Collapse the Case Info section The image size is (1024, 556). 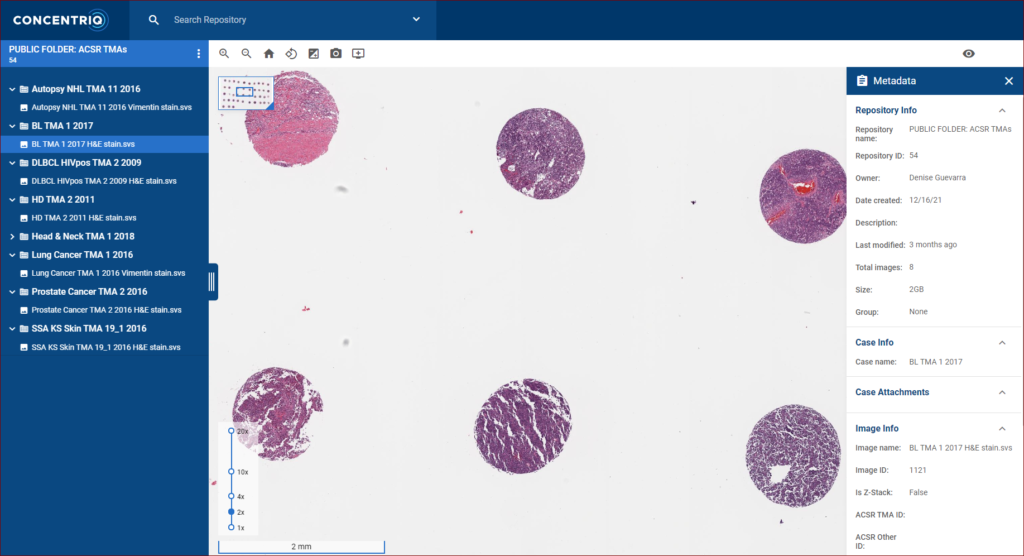[1002, 342]
